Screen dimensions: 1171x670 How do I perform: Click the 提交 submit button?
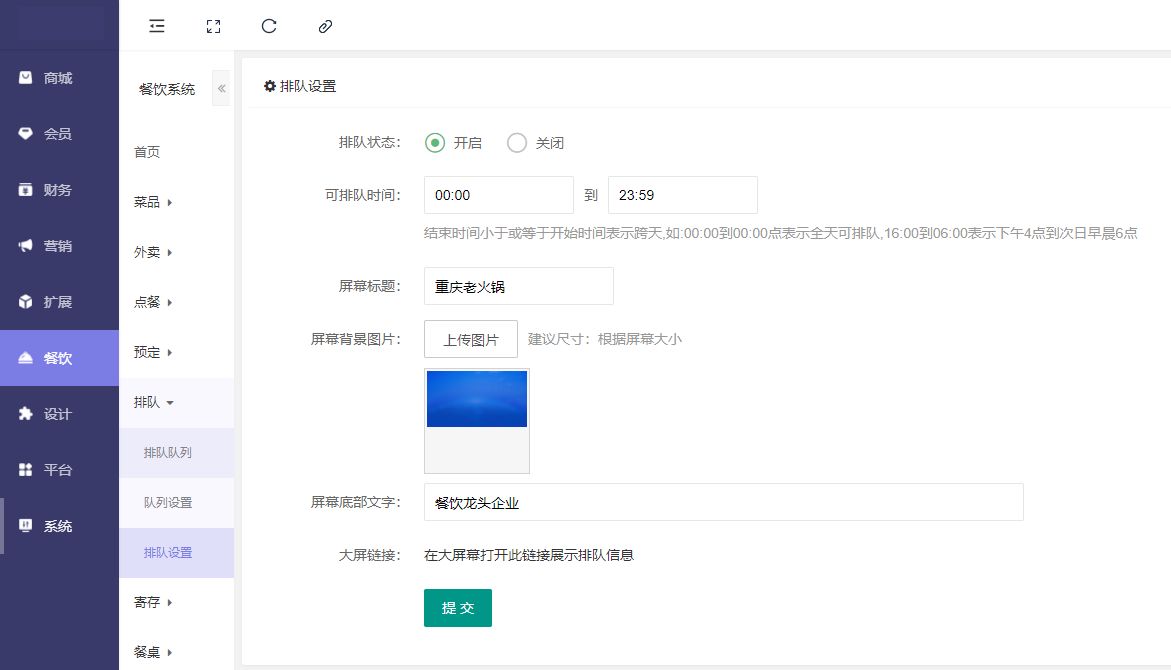click(458, 608)
